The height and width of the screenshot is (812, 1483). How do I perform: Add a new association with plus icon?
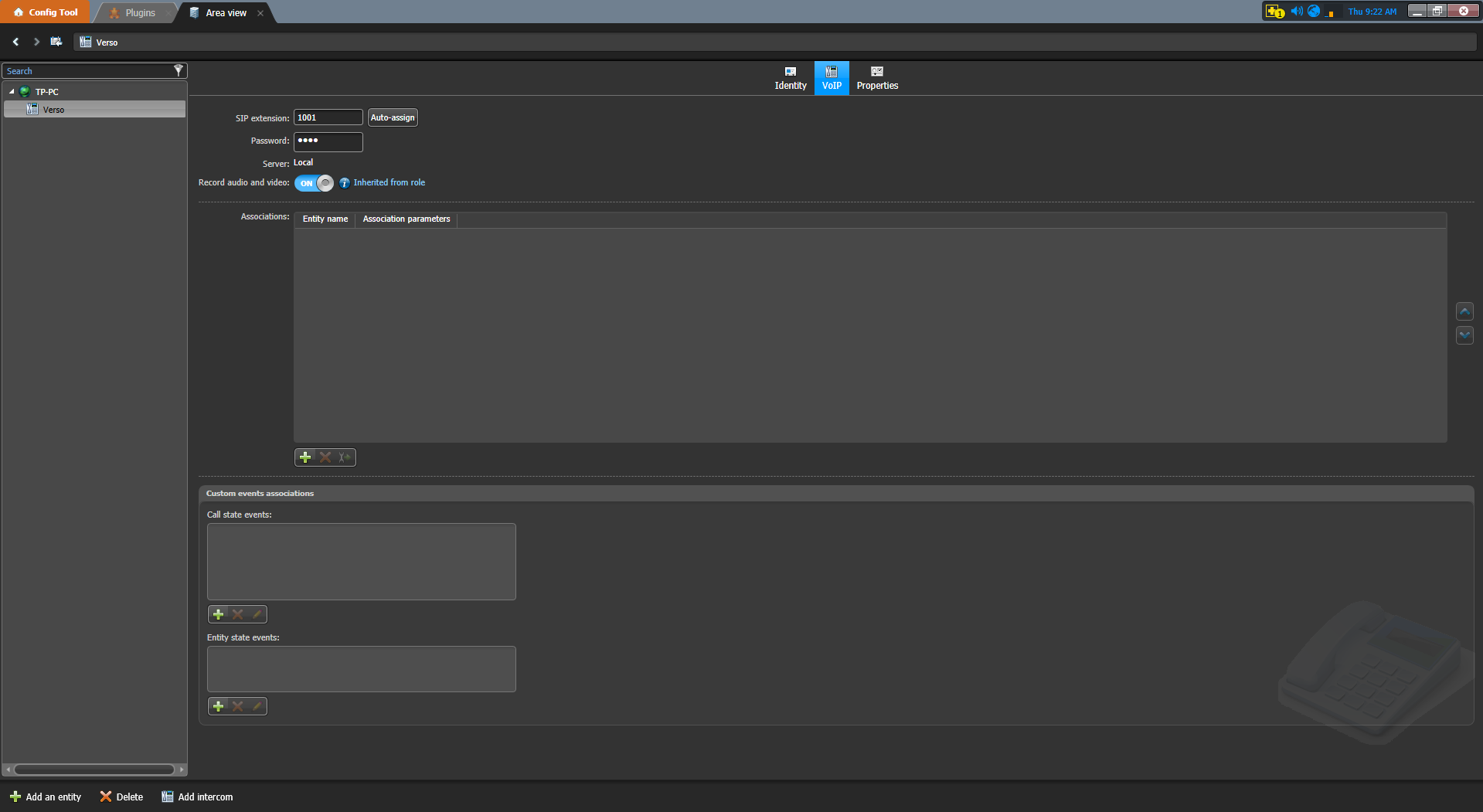[x=305, y=457]
